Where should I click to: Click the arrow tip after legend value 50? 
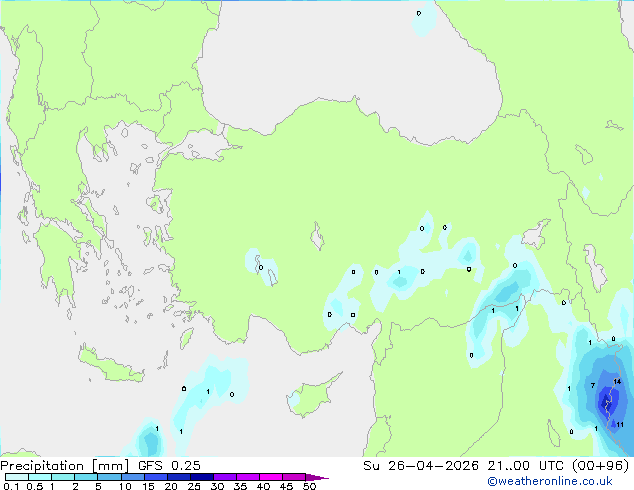pyautogui.click(x=318, y=477)
